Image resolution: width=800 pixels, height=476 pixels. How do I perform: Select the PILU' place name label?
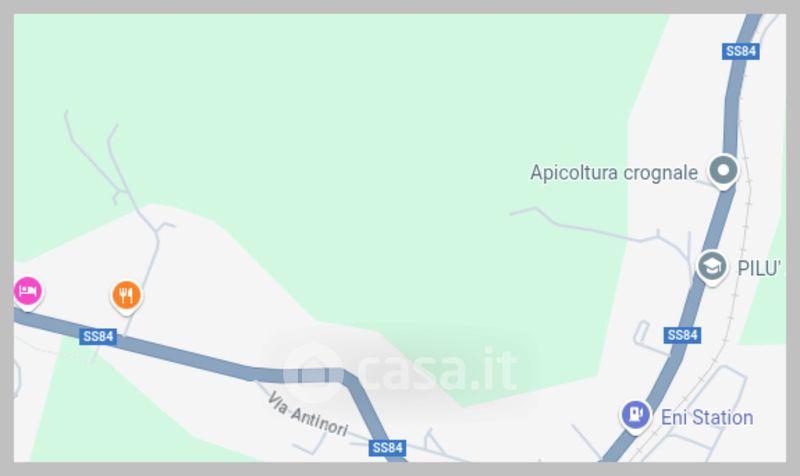pos(759,268)
